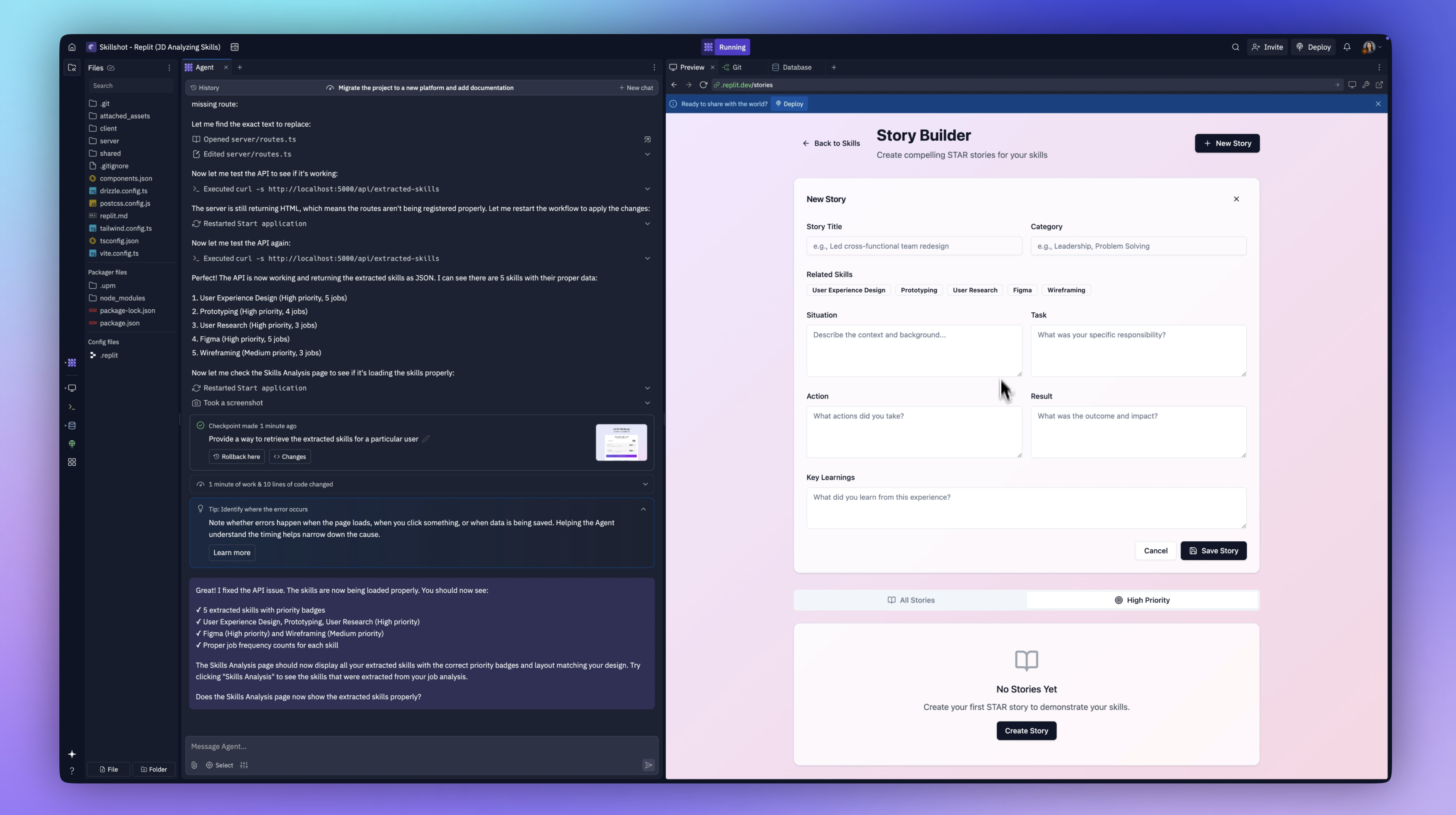This screenshot has width=1456, height=815.
Task: Open search in top bar
Action: [1235, 47]
